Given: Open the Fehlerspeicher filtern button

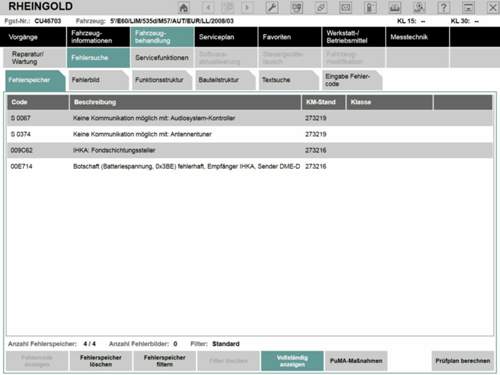Looking at the screenshot, I should (x=165, y=361).
